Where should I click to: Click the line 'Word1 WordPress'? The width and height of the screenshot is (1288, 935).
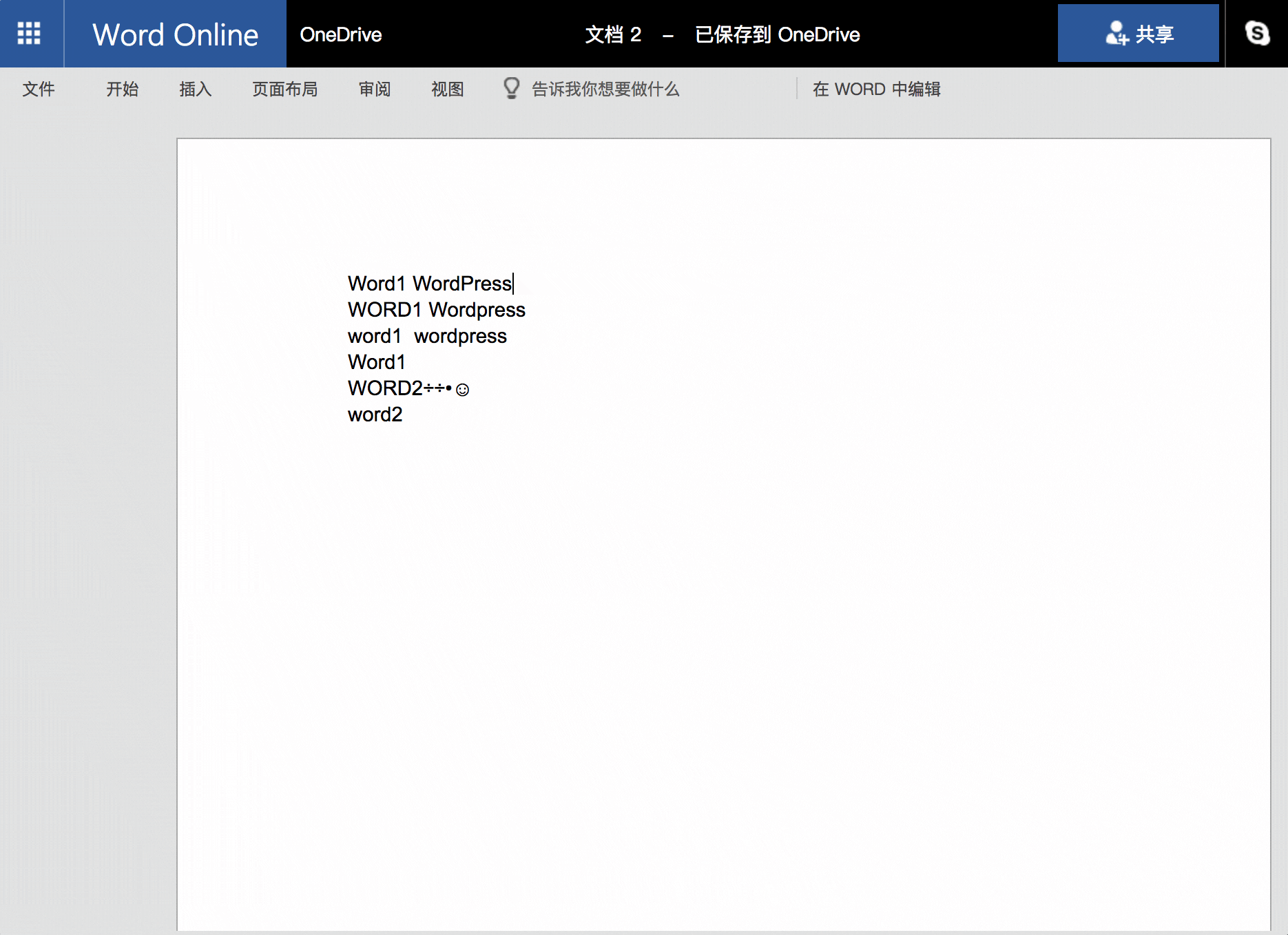click(430, 284)
